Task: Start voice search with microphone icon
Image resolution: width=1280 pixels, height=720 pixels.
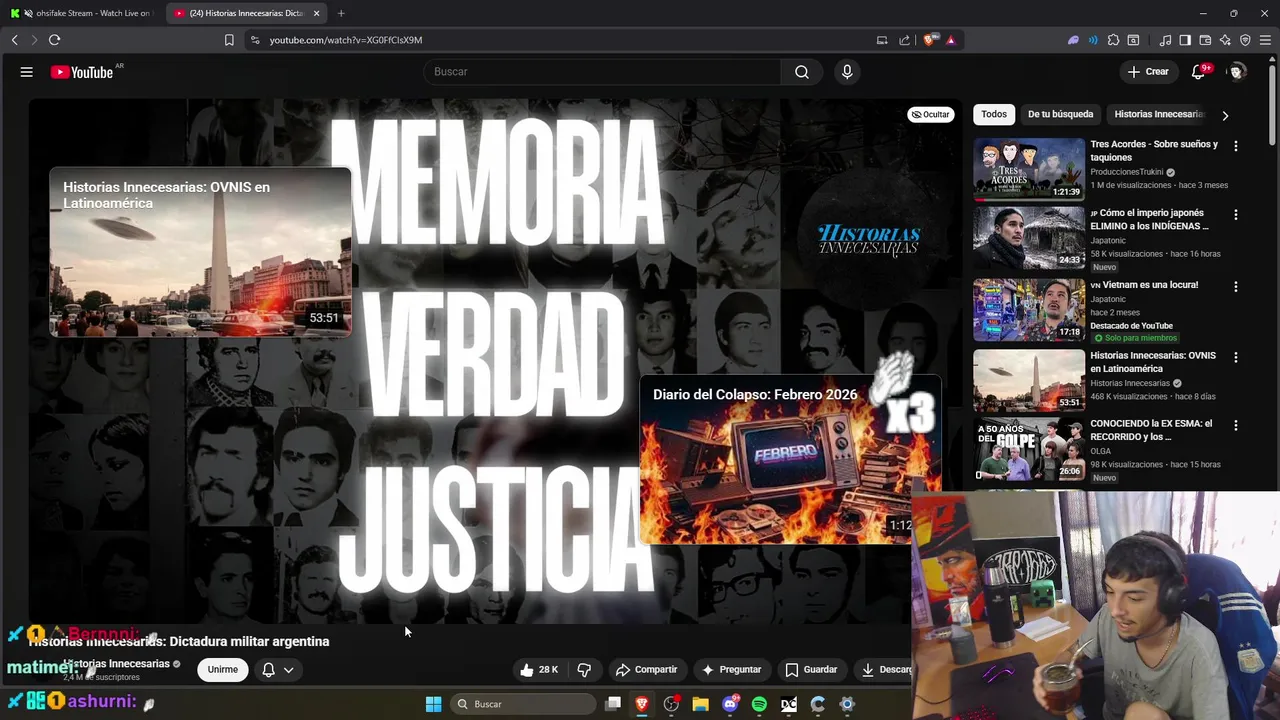Action: click(847, 72)
